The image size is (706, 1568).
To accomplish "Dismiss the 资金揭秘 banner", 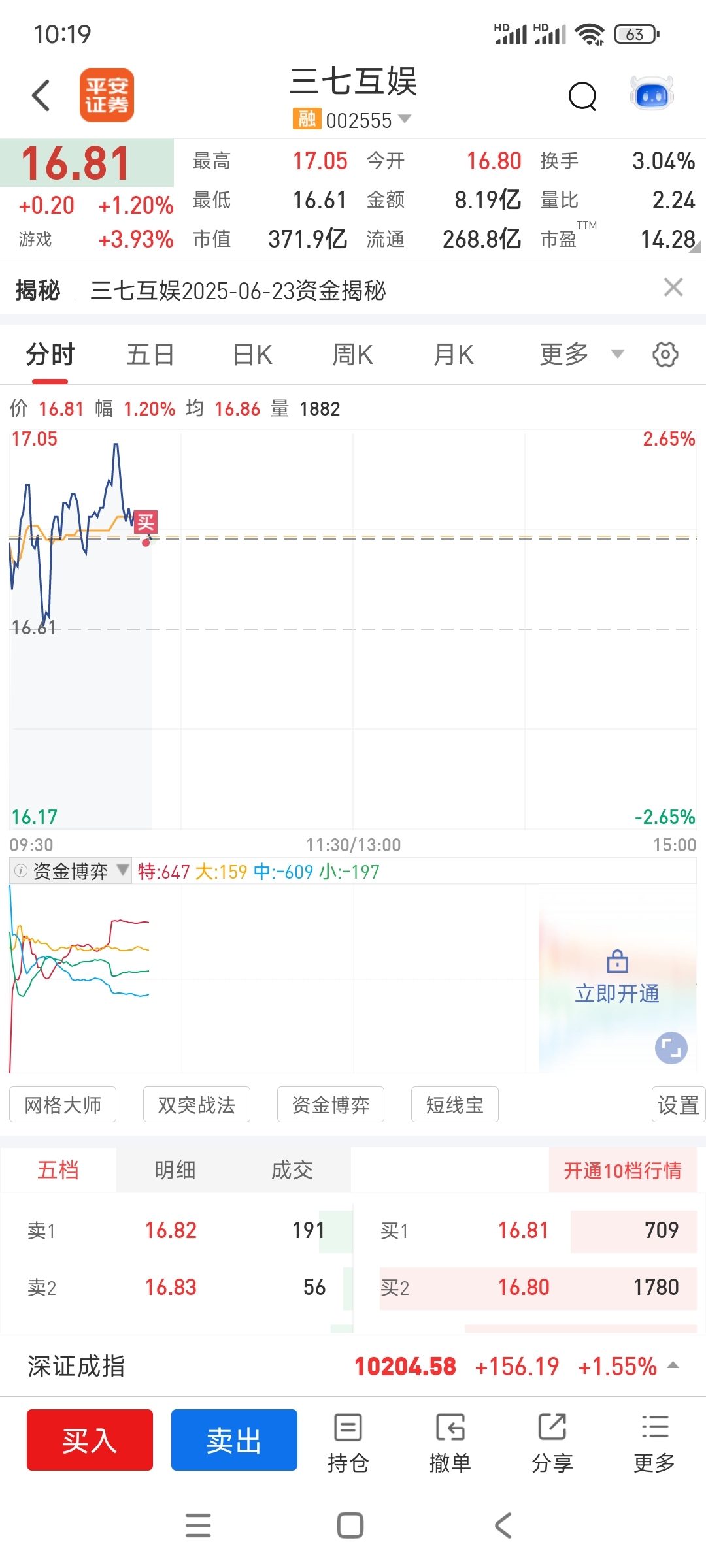I will point(673,287).
